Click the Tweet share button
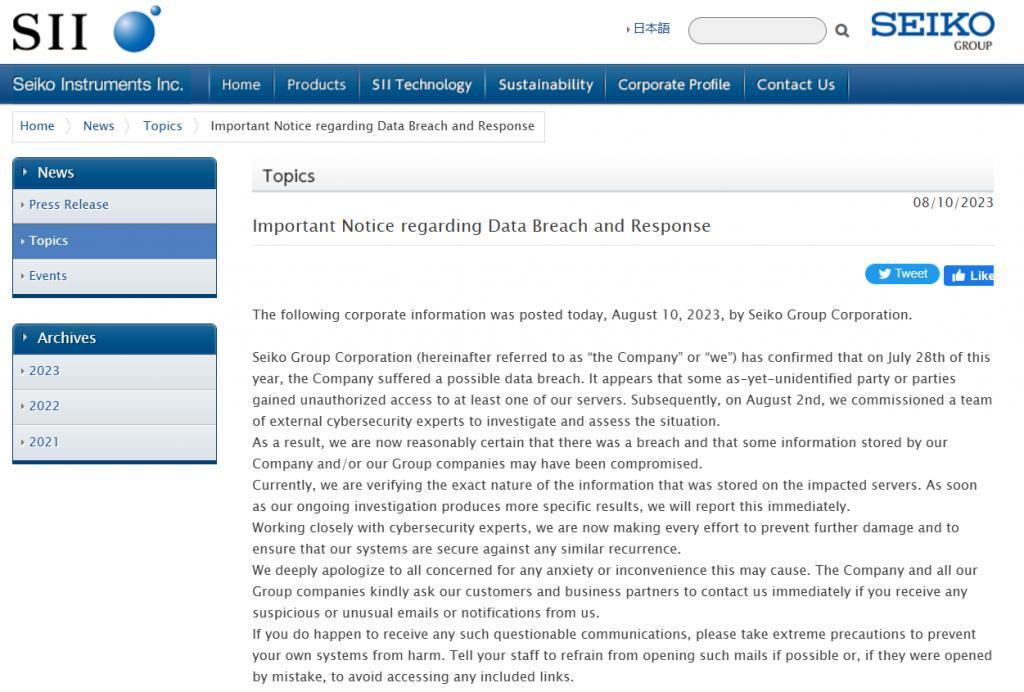Viewport: 1024px width, 692px height. point(902,274)
